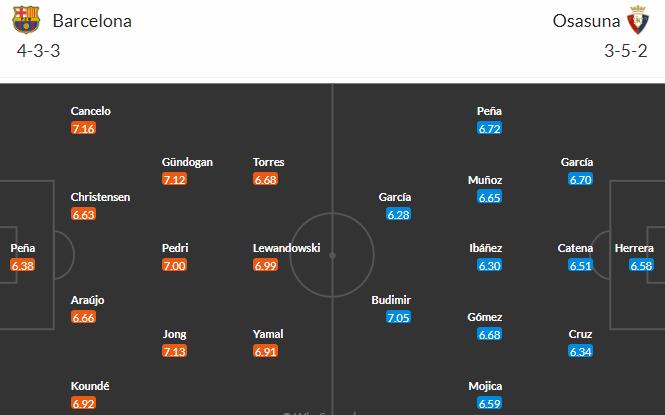Viewport: 665px width, 415px height.
Task: Click Osasuna's 3-5-2 formation text
Action: point(626,51)
